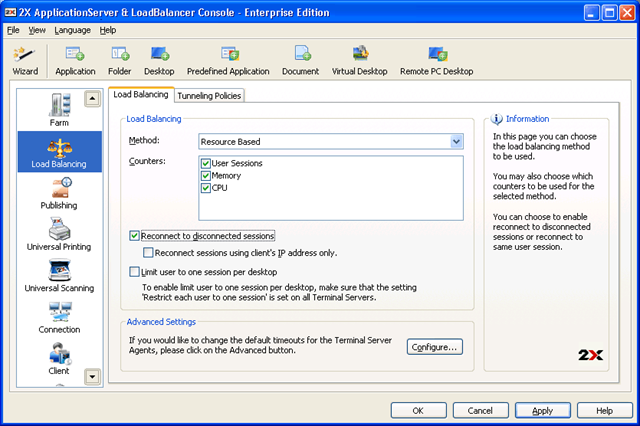Click the OK button
This screenshot has height=426, width=640.
tap(419, 410)
